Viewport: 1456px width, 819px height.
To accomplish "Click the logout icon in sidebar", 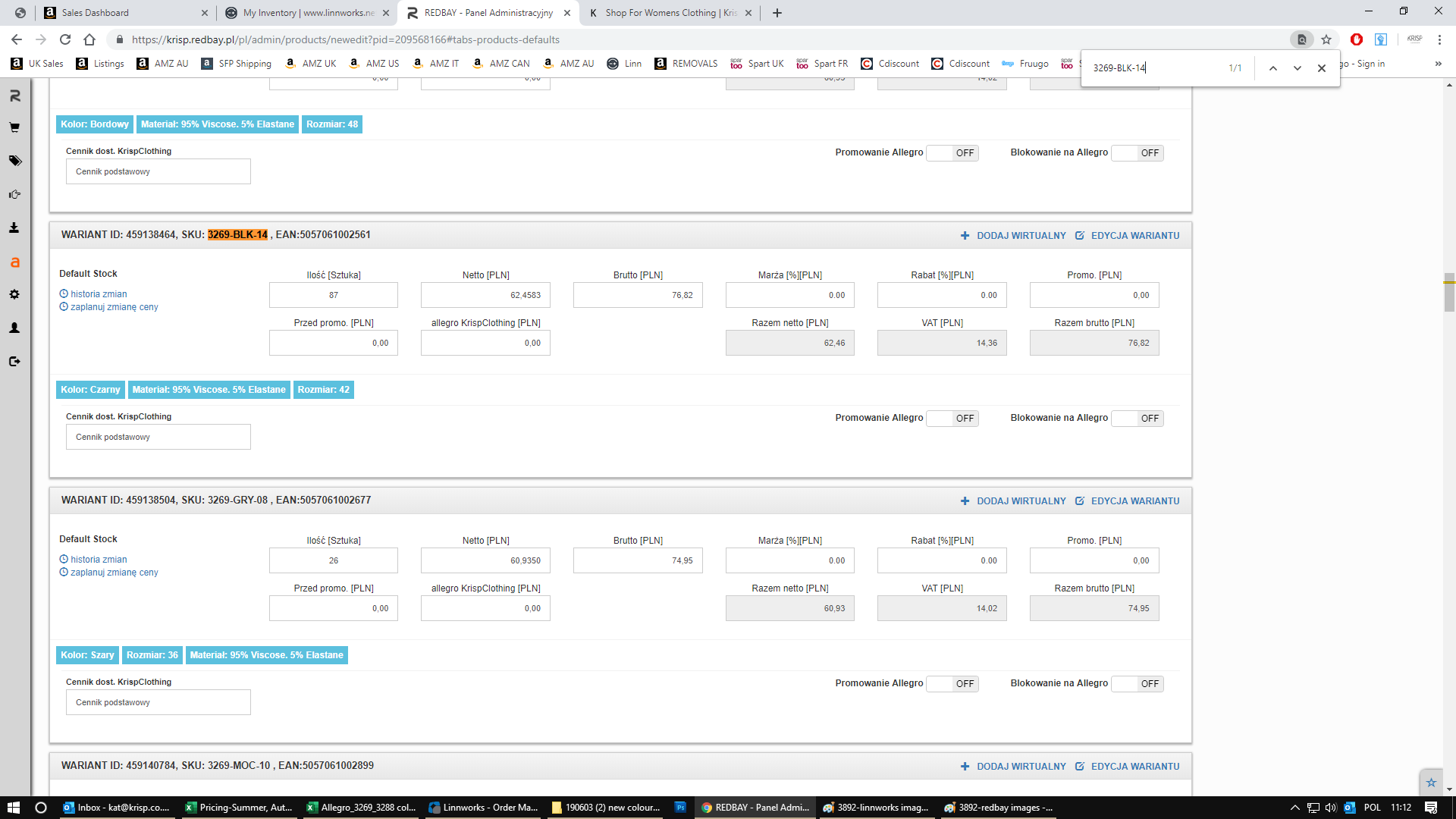I will point(14,362).
